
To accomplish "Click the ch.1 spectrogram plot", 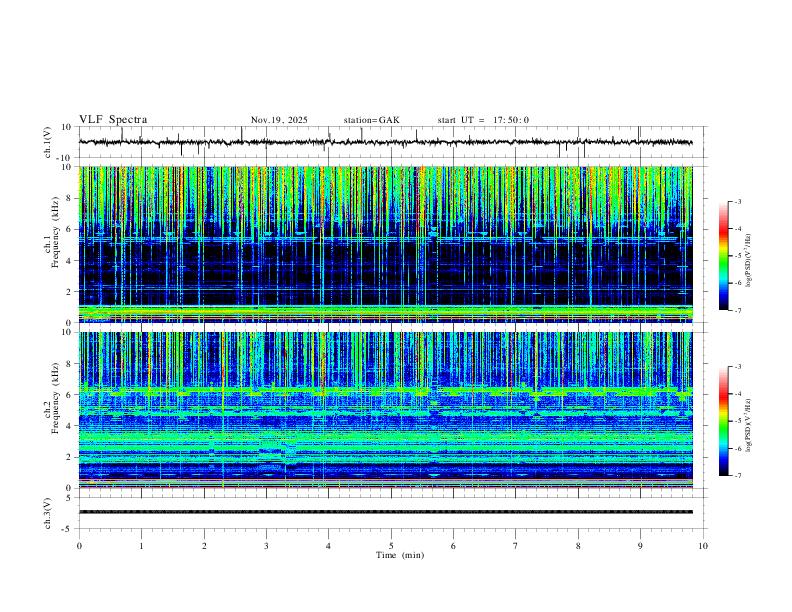I will coord(386,244).
